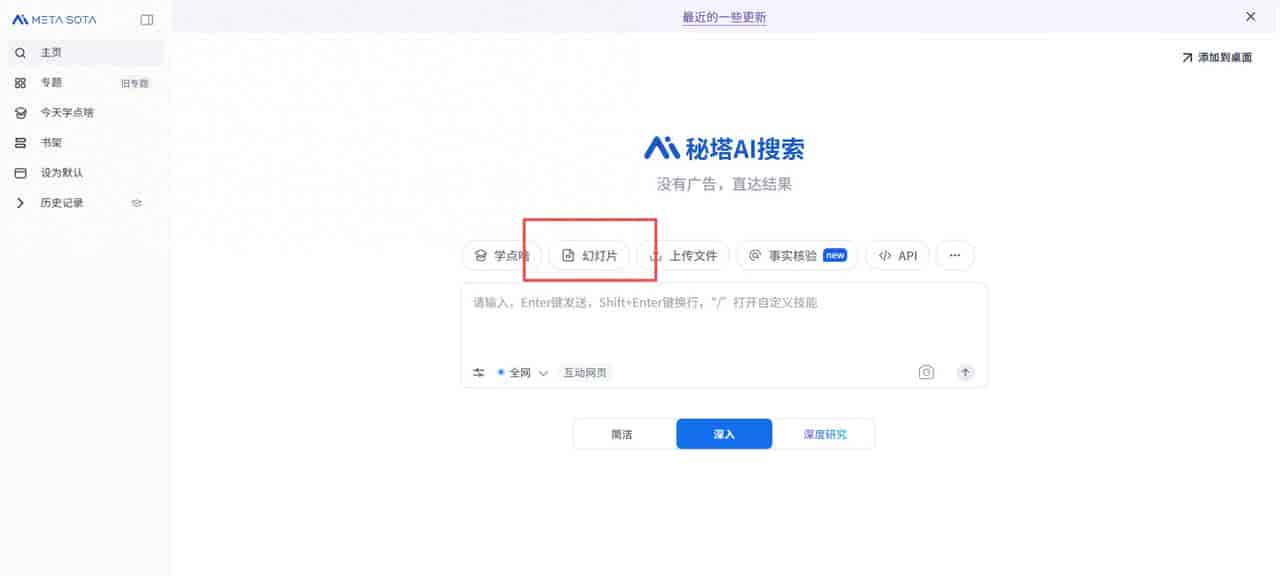Select the 深入 mode tab

(724, 434)
